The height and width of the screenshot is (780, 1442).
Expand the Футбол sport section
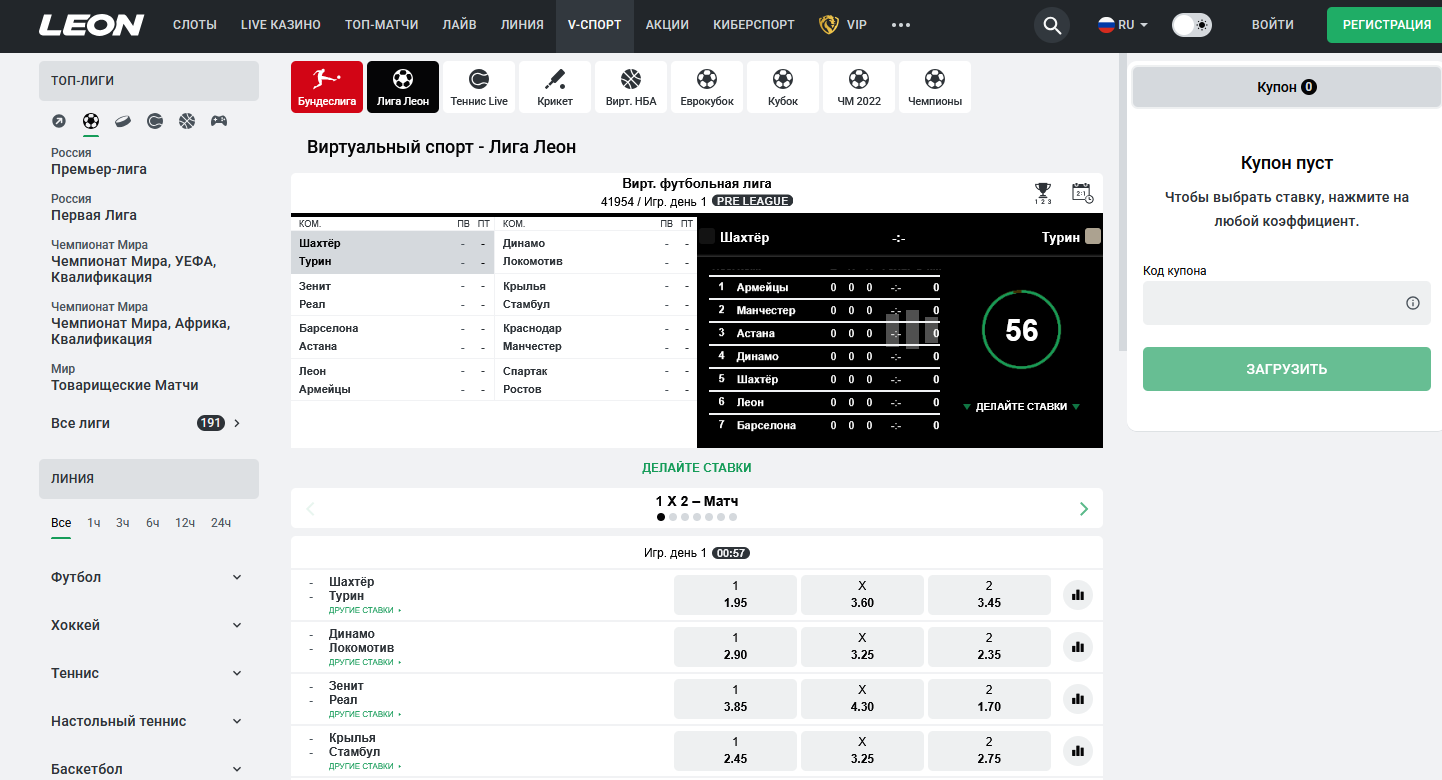click(147, 577)
